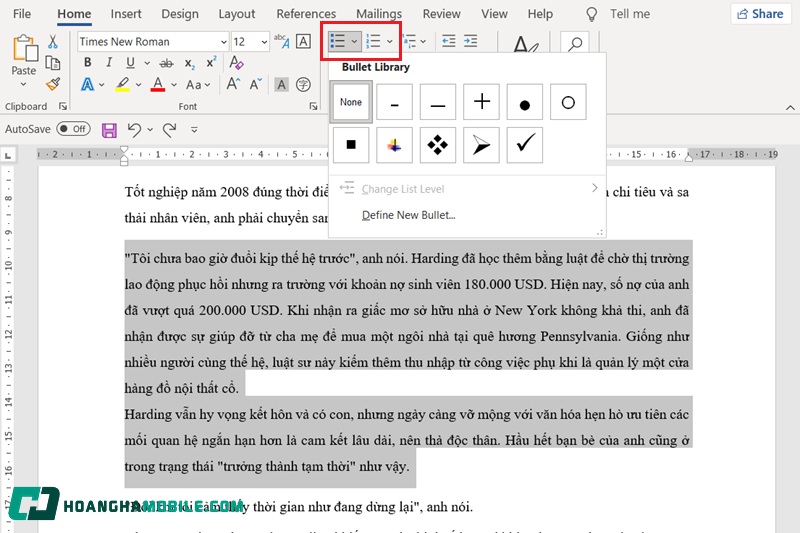Click the Format Painter brush icon
The width and height of the screenshot is (800, 533).
53,85
